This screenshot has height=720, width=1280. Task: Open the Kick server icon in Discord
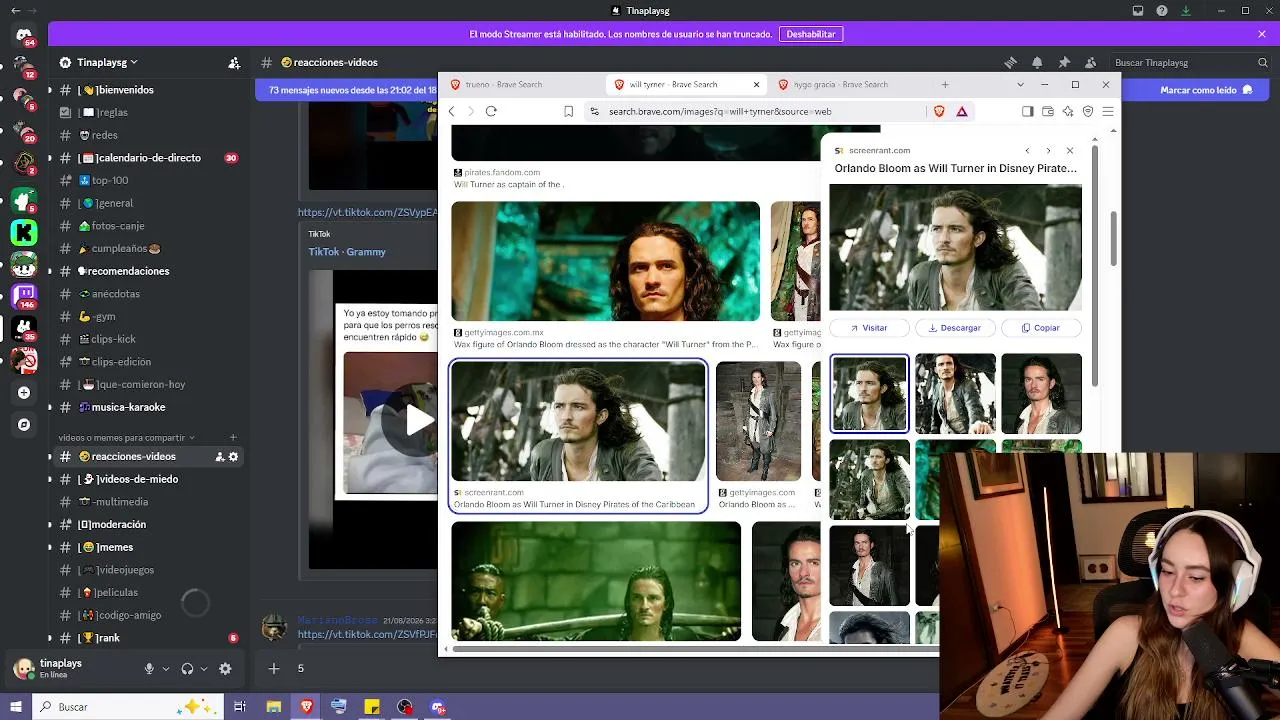[24, 233]
